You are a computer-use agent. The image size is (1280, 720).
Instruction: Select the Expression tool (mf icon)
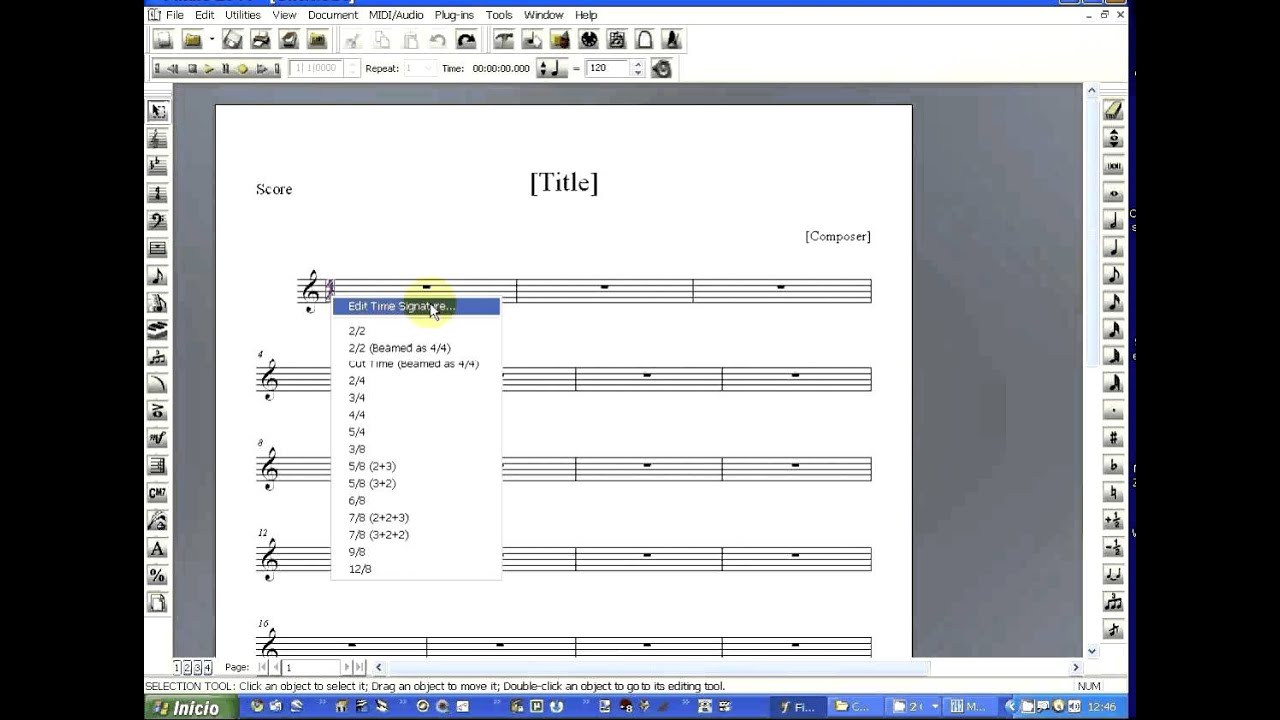click(x=157, y=439)
